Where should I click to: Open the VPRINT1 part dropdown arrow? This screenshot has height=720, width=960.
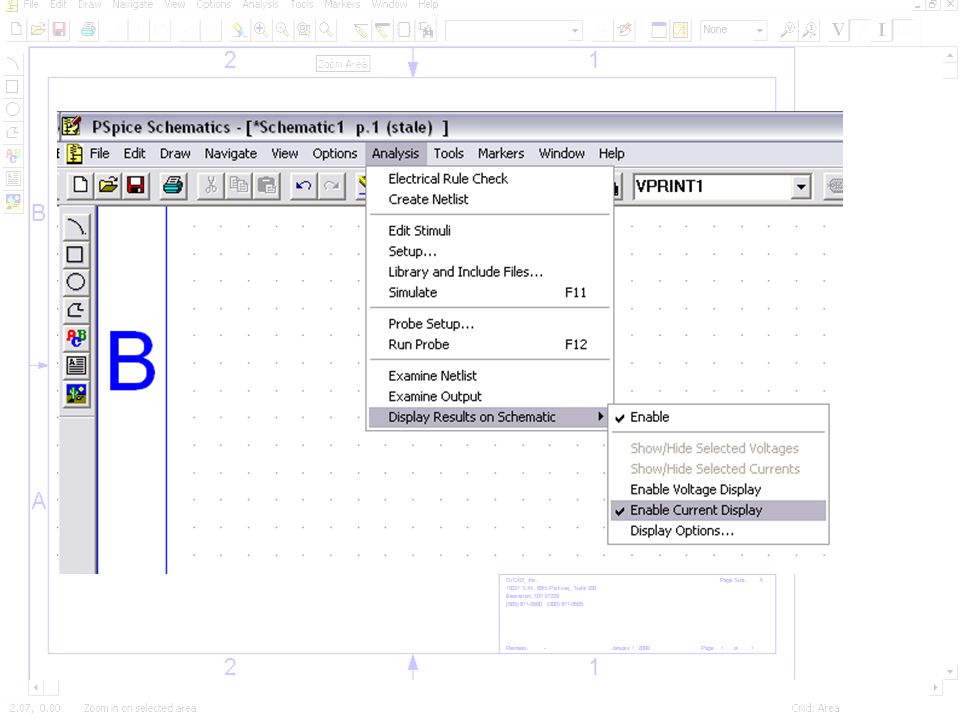click(x=801, y=186)
